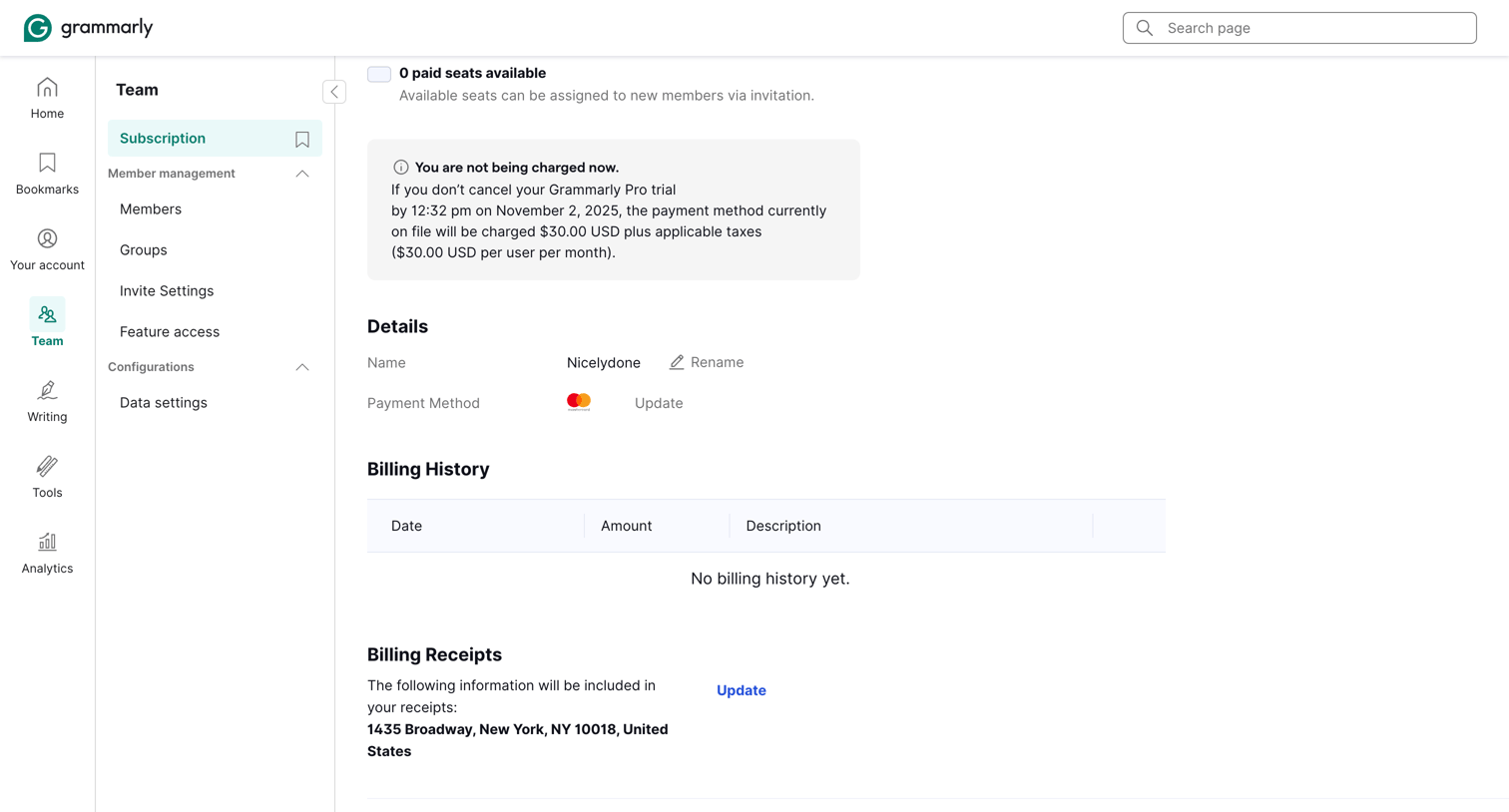Open Invite Settings

167,291
